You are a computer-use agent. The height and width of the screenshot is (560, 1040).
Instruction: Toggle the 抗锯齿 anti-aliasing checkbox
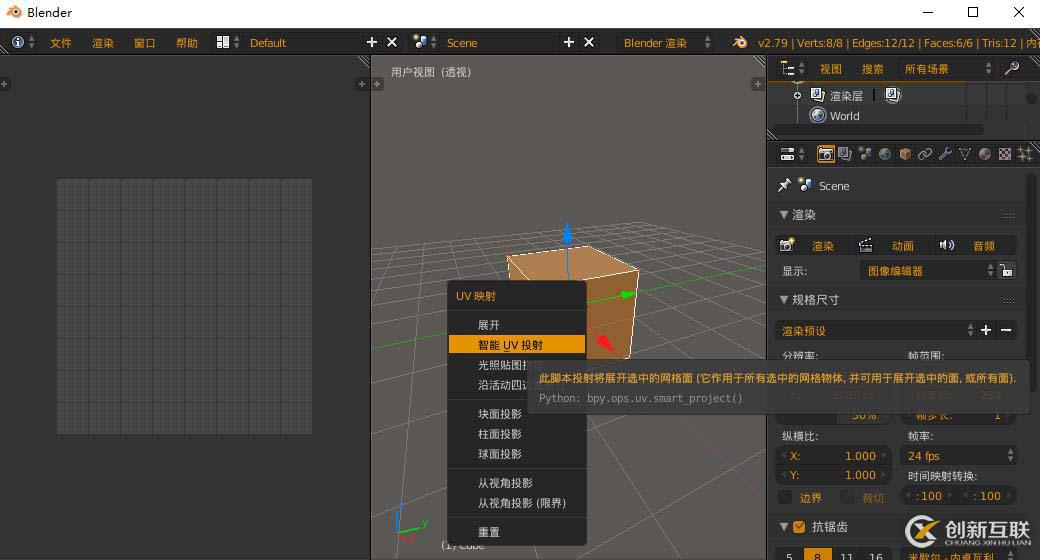pos(799,527)
